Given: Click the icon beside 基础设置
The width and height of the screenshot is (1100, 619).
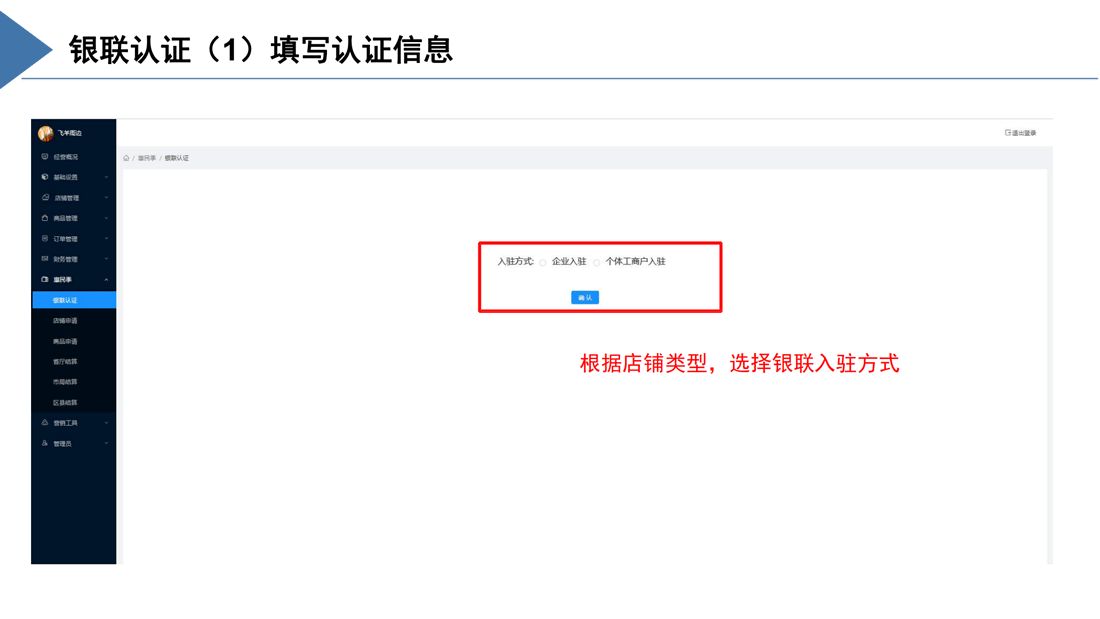Looking at the screenshot, I should click(45, 177).
